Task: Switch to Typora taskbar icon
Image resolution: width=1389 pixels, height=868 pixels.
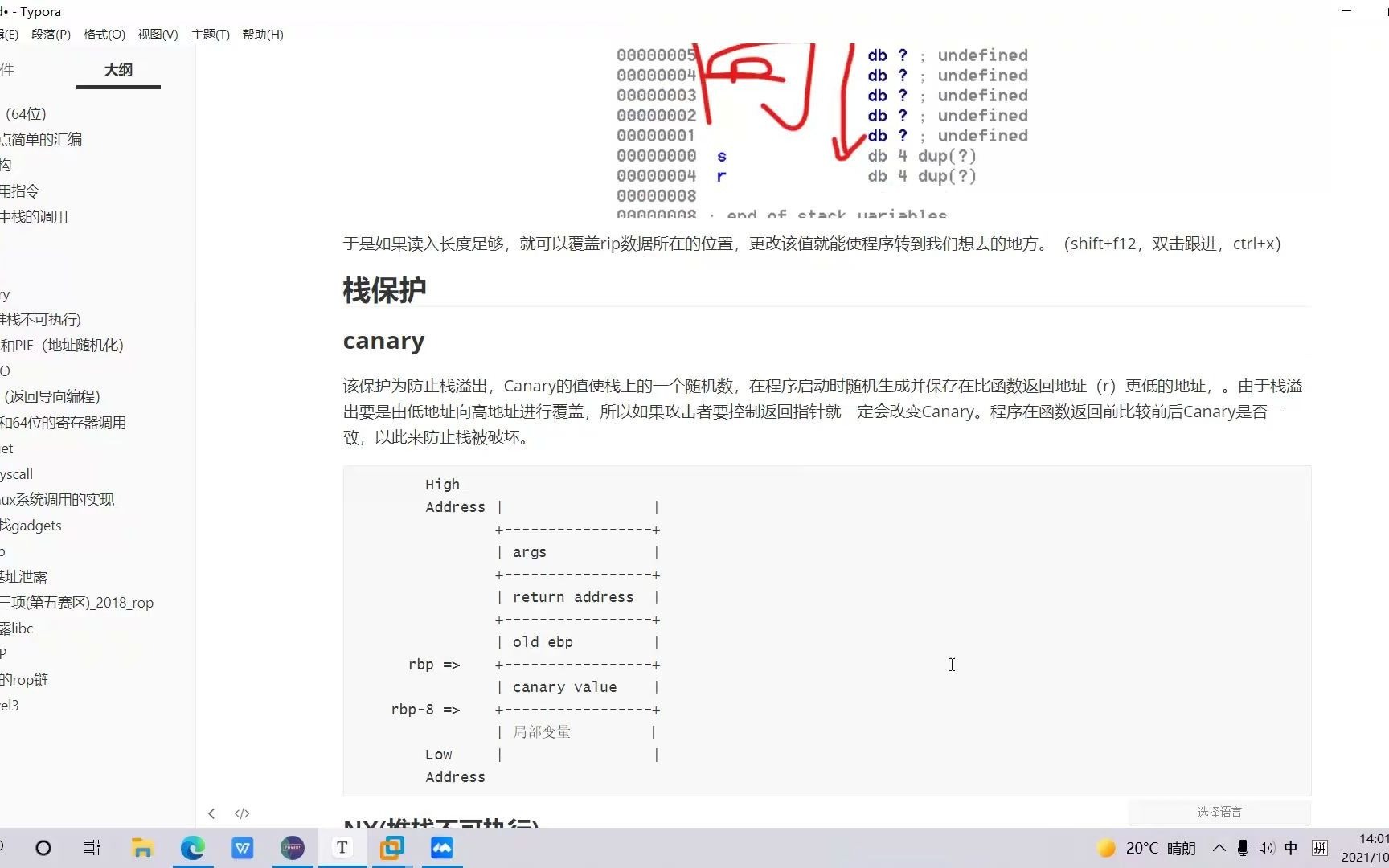Action: (x=342, y=848)
